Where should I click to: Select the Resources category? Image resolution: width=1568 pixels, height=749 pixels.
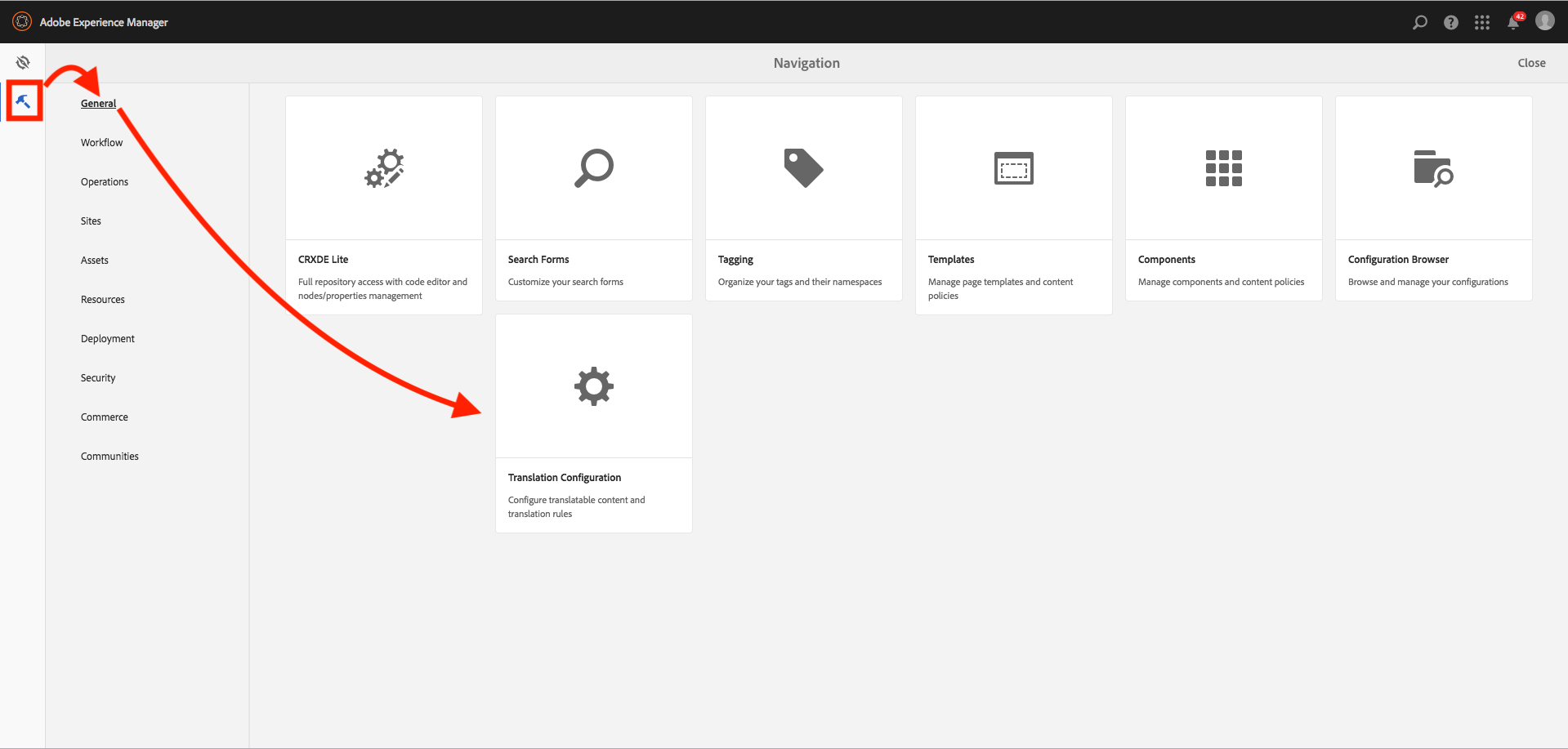click(x=103, y=300)
